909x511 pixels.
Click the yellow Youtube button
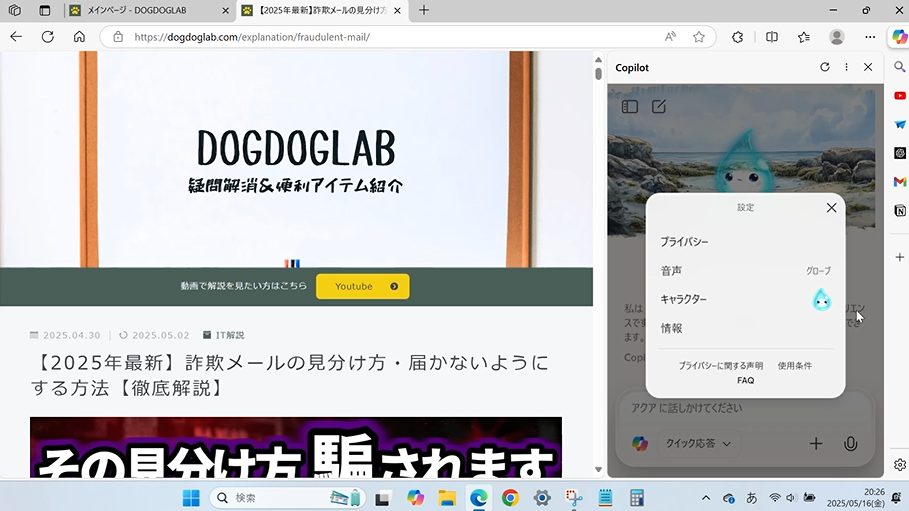click(x=362, y=287)
